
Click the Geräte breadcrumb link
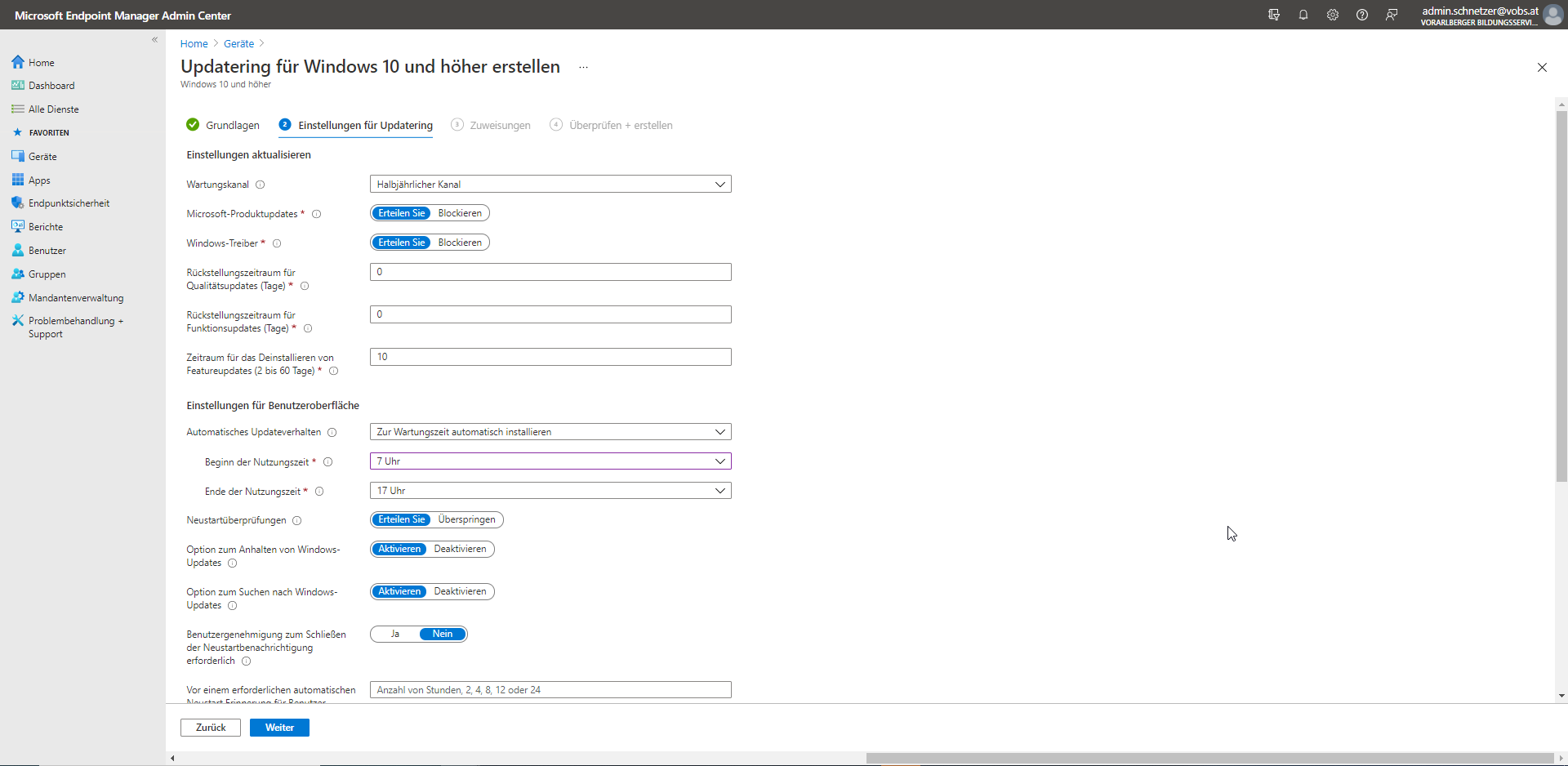pos(238,44)
